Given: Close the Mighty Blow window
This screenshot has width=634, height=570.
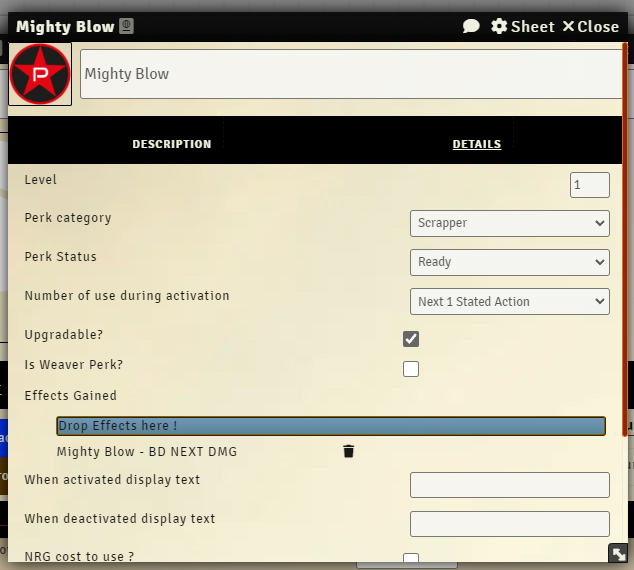Looking at the screenshot, I should 590,27.
